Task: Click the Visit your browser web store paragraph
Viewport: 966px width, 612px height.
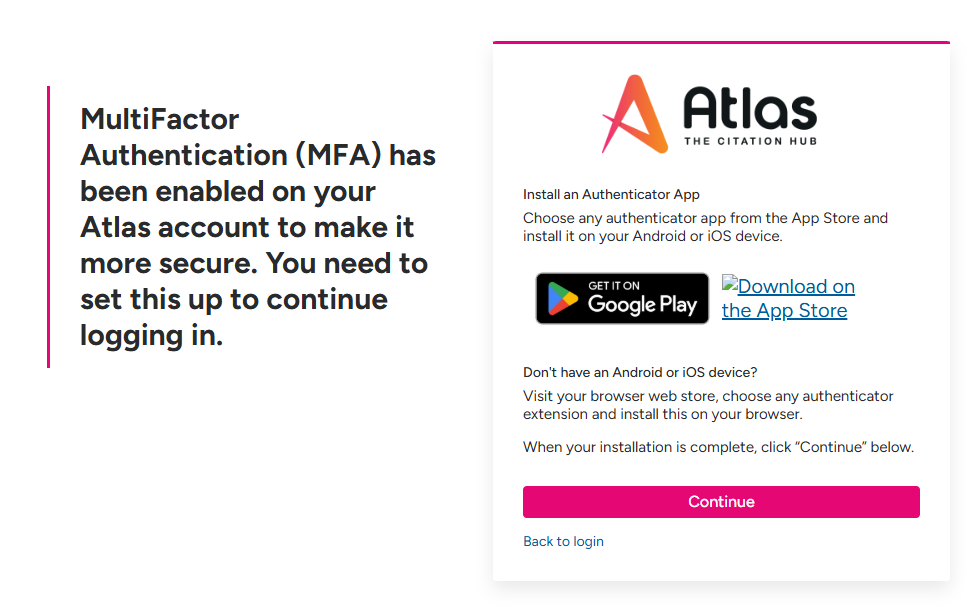Action: [x=708, y=405]
